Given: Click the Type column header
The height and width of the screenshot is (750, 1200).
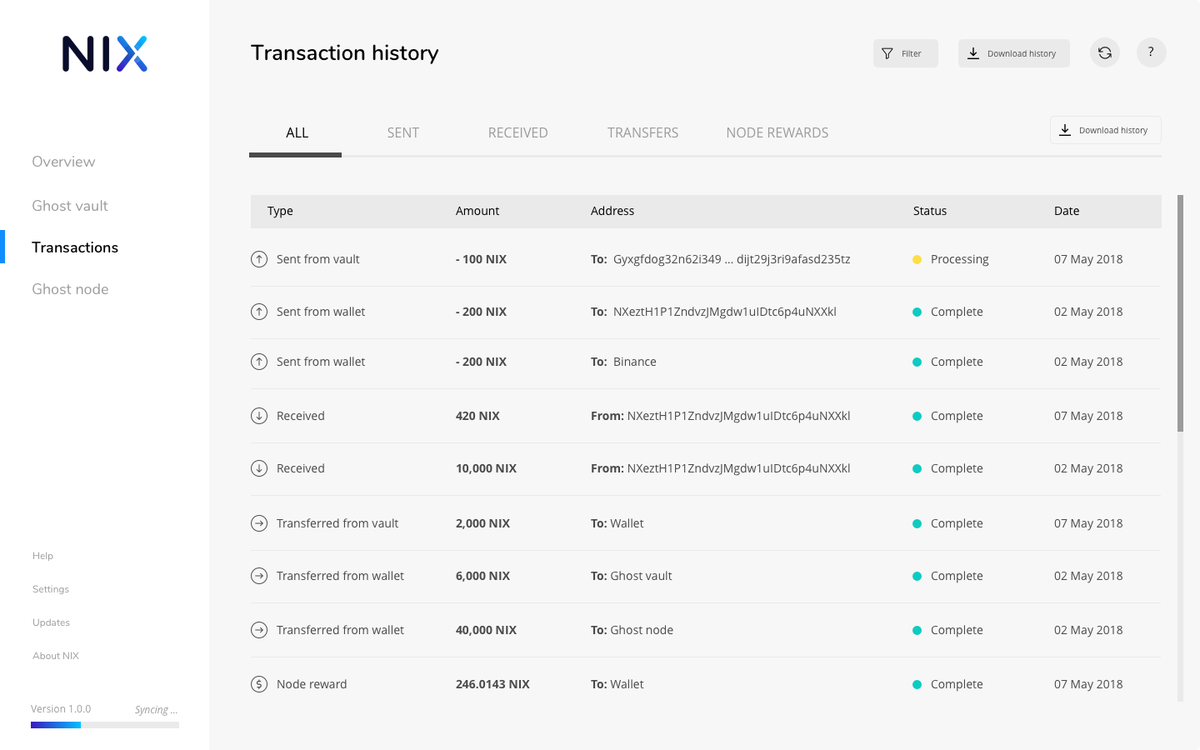Looking at the screenshot, I should [x=280, y=211].
